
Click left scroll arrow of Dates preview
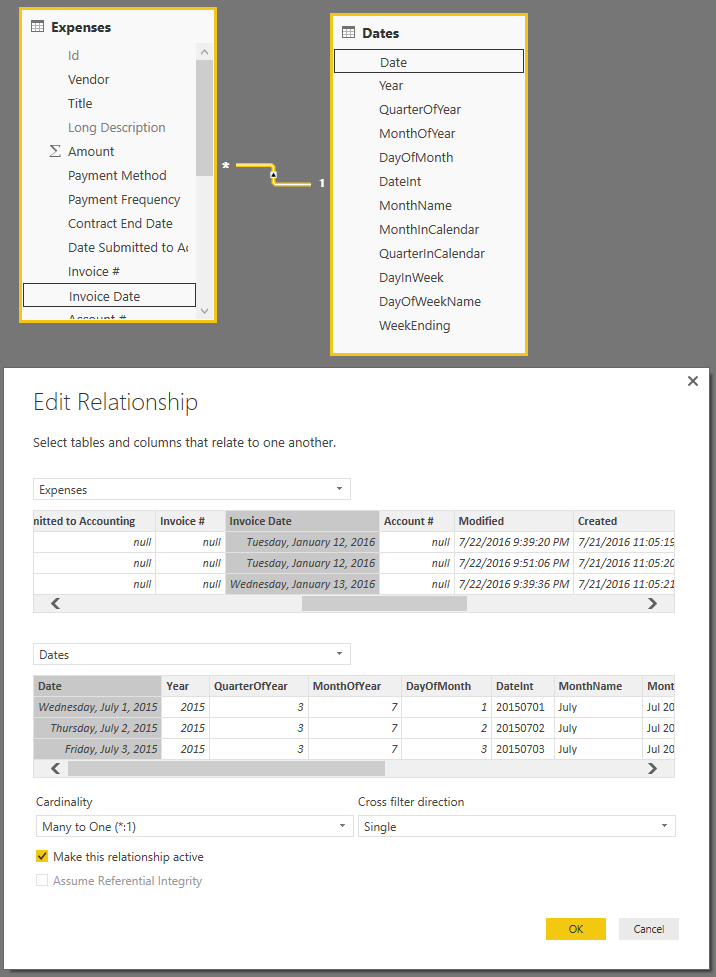point(55,768)
